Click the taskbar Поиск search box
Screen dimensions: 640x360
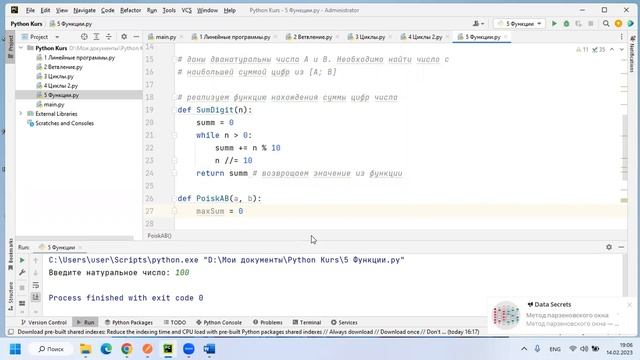[x=51, y=349]
